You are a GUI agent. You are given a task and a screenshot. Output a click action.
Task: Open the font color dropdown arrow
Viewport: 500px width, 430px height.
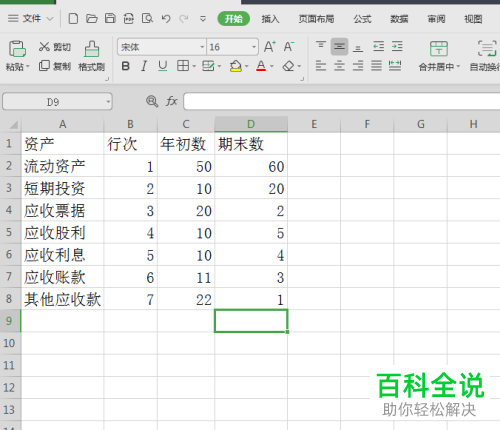pos(272,66)
